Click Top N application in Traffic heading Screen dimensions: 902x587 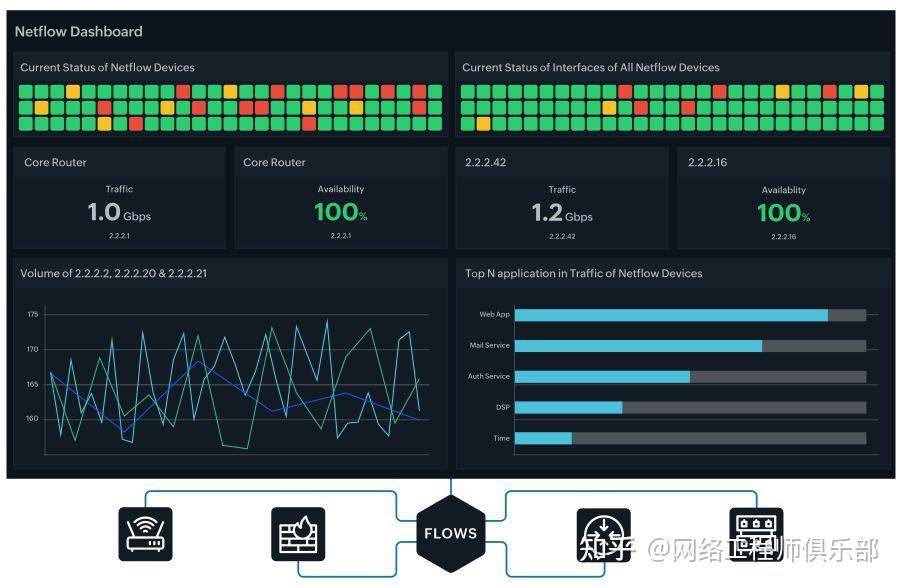pyautogui.click(x=583, y=273)
